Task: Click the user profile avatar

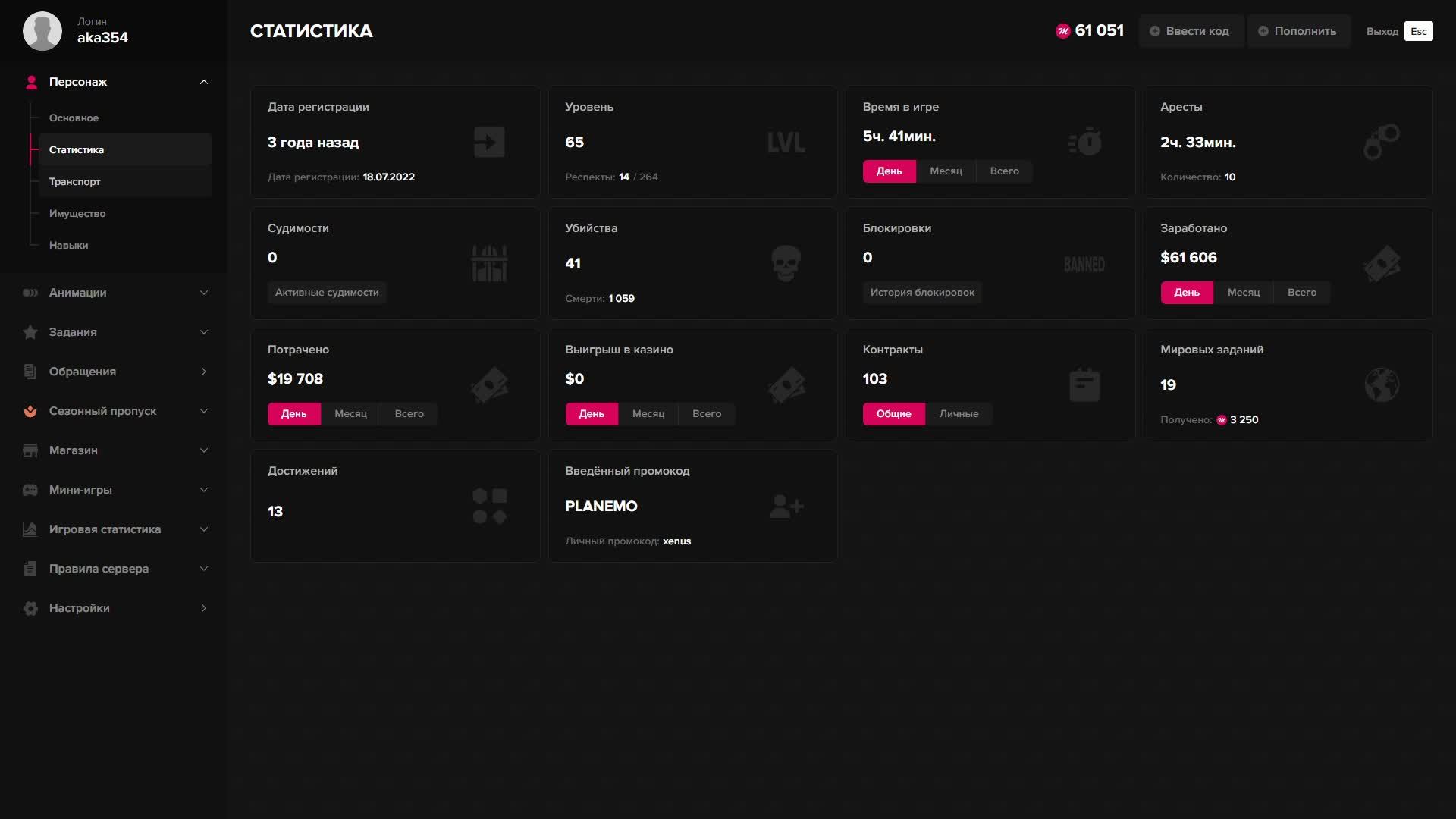Action: 42,31
